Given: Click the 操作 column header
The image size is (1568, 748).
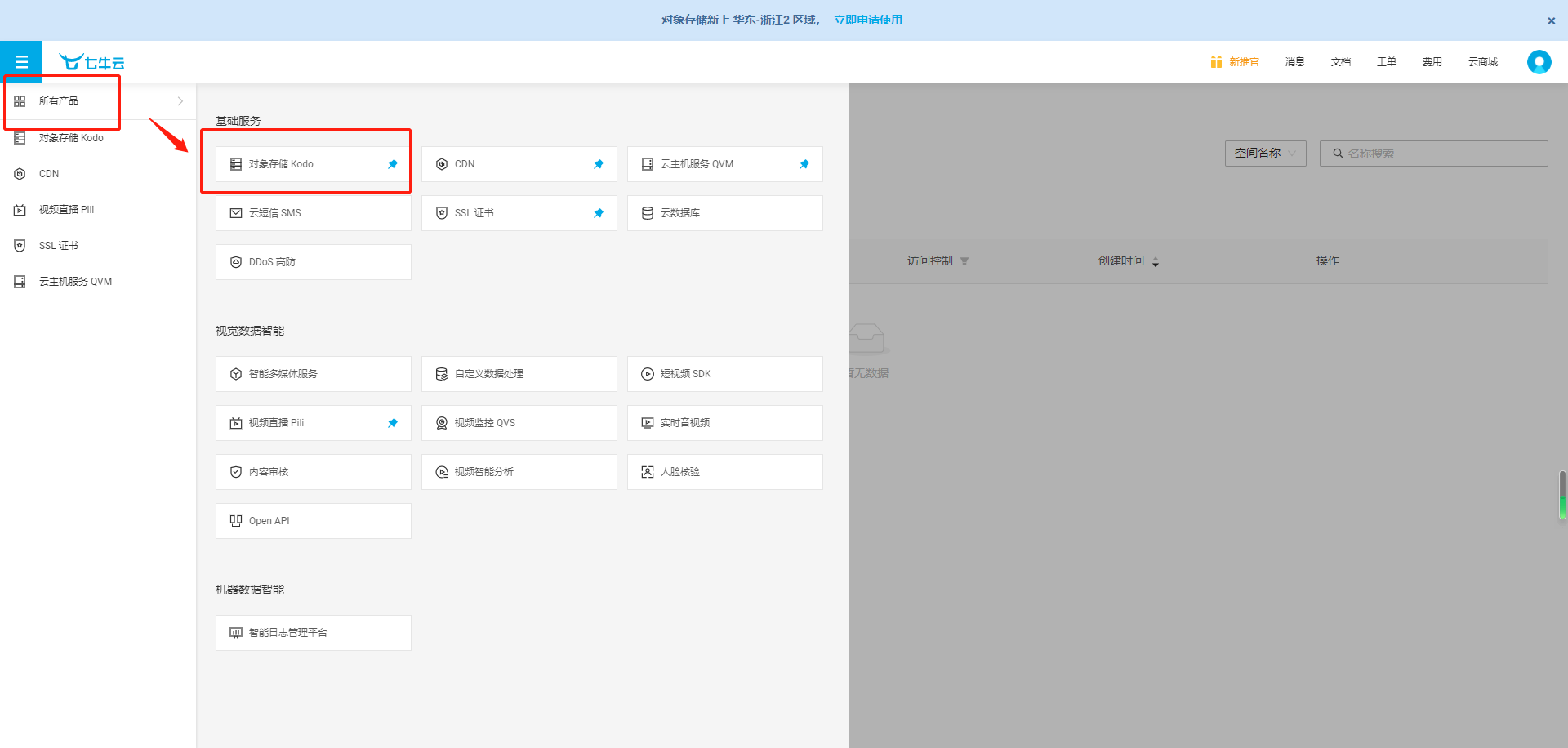Looking at the screenshot, I should 1327,260.
